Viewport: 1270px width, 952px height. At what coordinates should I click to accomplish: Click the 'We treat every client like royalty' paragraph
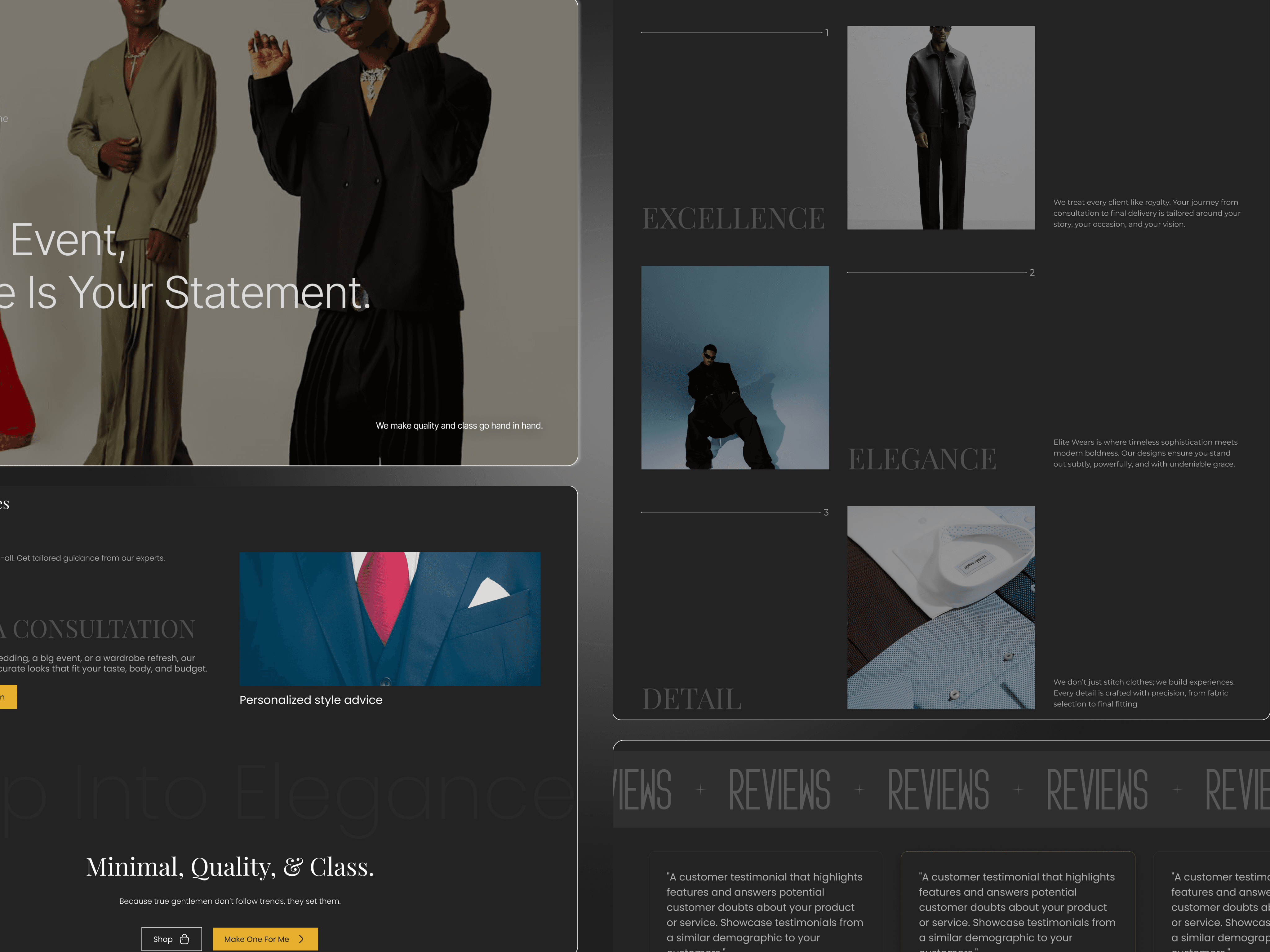coord(1147,214)
